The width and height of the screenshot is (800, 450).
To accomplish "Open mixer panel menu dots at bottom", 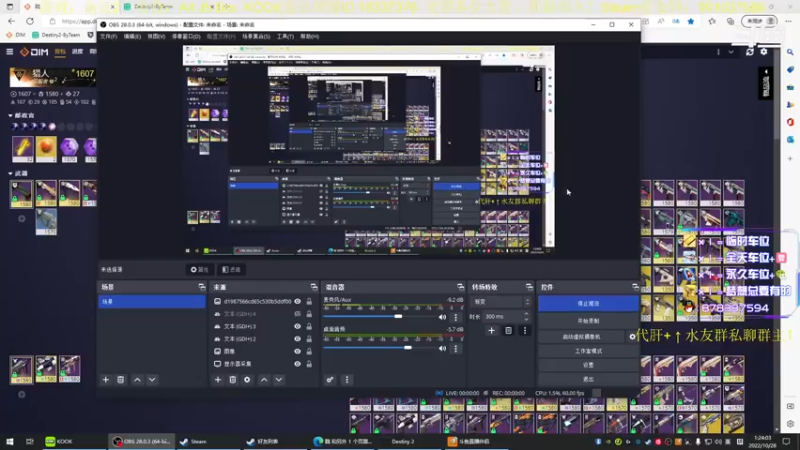I will coord(347,380).
